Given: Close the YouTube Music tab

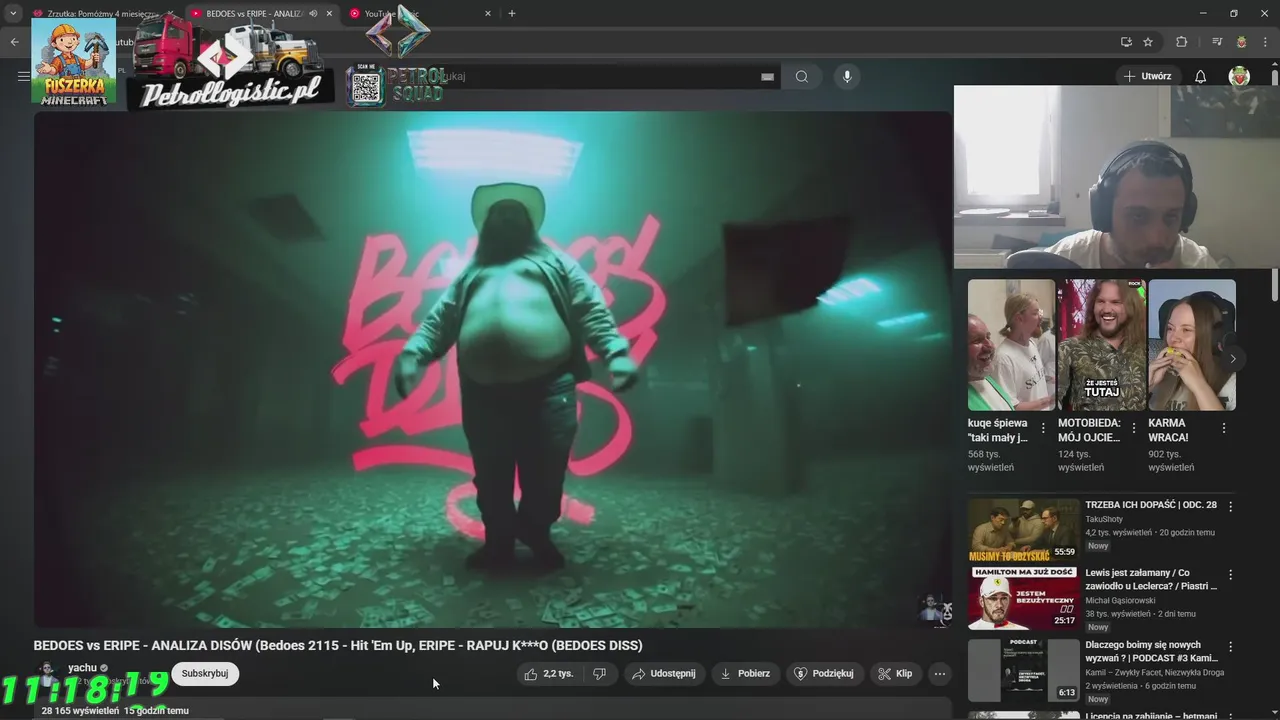Looking at the screenshot, I should coord(488,14).
